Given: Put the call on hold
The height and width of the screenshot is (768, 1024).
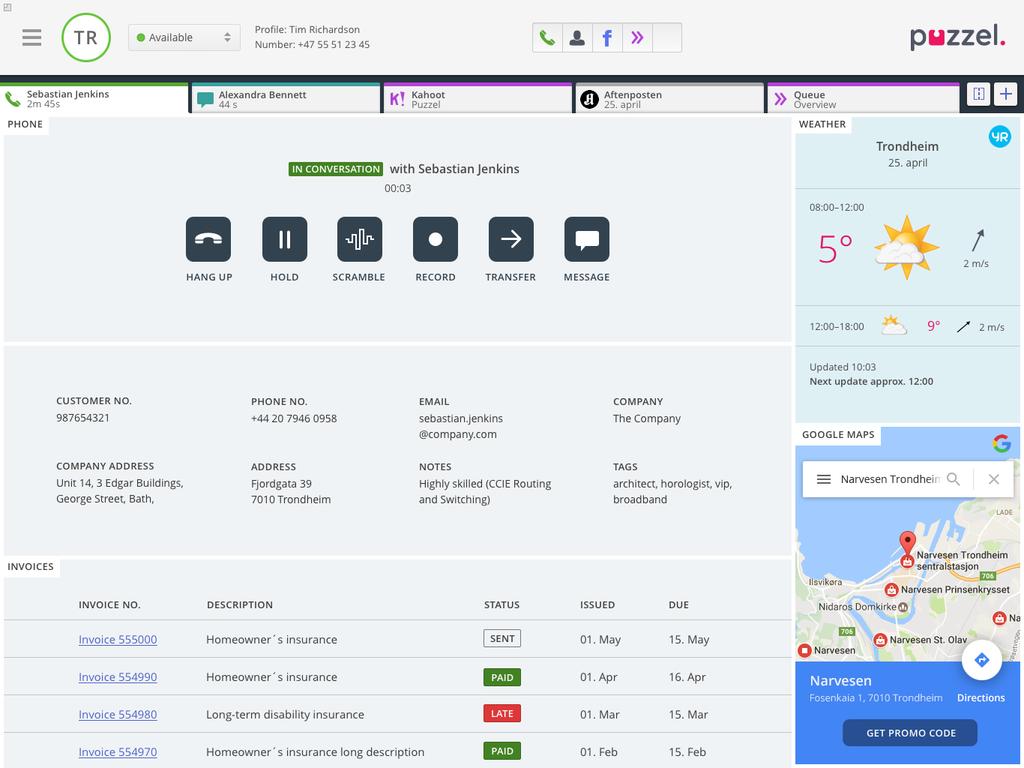Looking at the screenshot, I should pos(284,239).
